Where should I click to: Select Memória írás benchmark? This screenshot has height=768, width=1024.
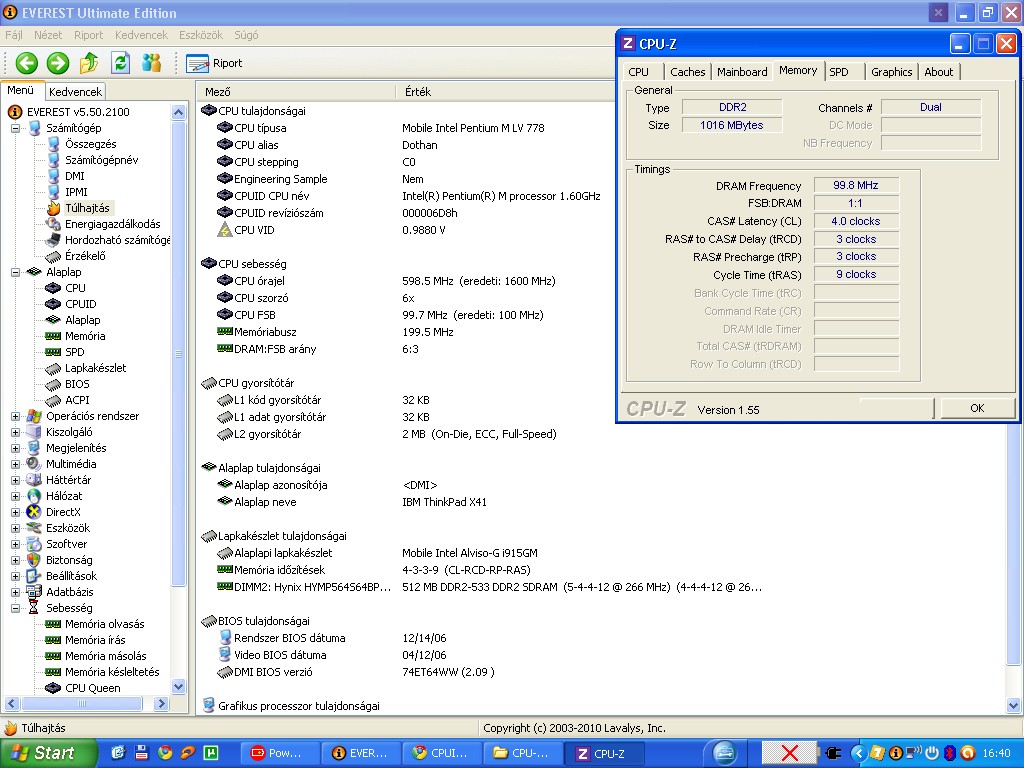pos(95,640)
